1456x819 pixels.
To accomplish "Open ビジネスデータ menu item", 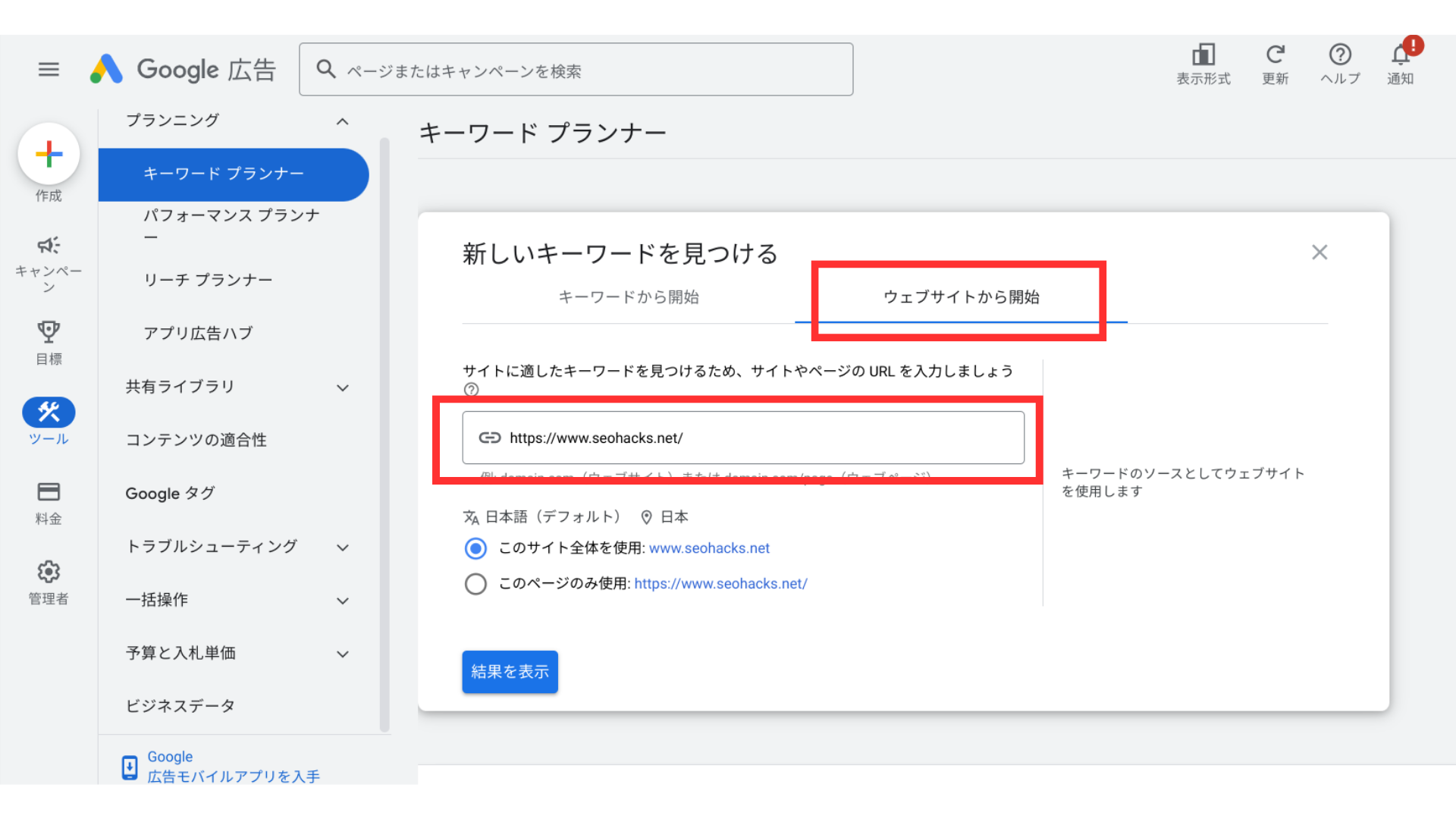I will click(180, 706).
